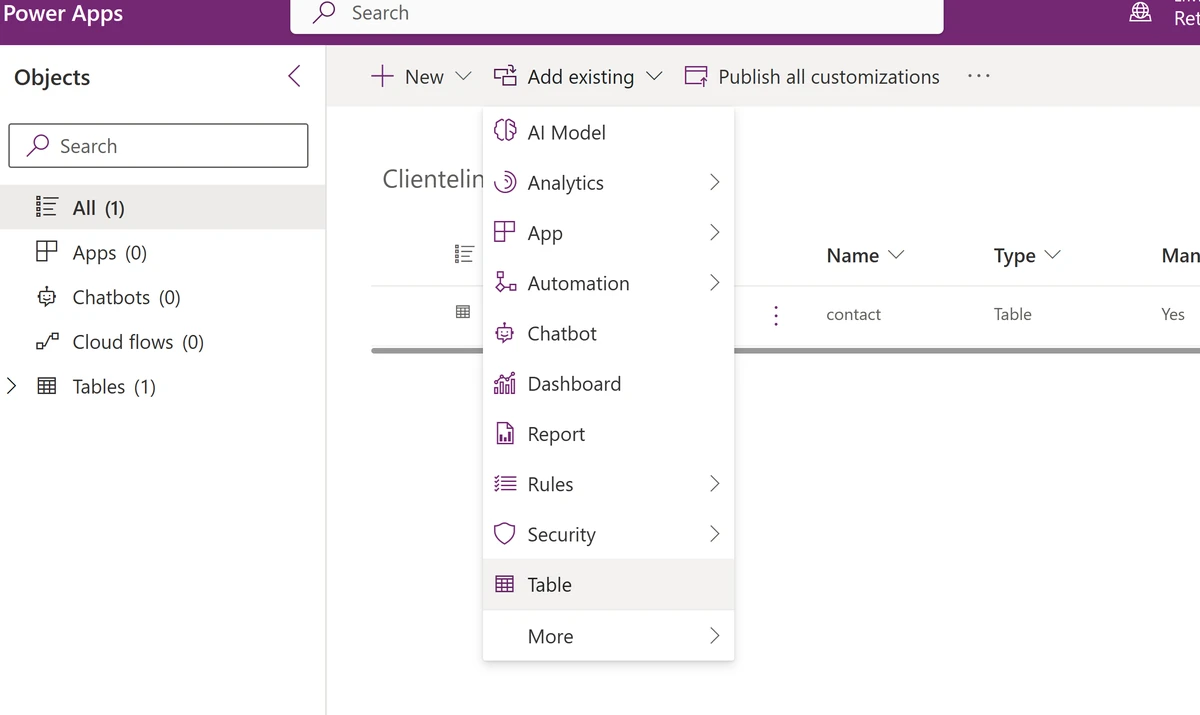The image size is (1200, 715).
Task: Click the AI Model brain icon
Action: tap(506, 132)
